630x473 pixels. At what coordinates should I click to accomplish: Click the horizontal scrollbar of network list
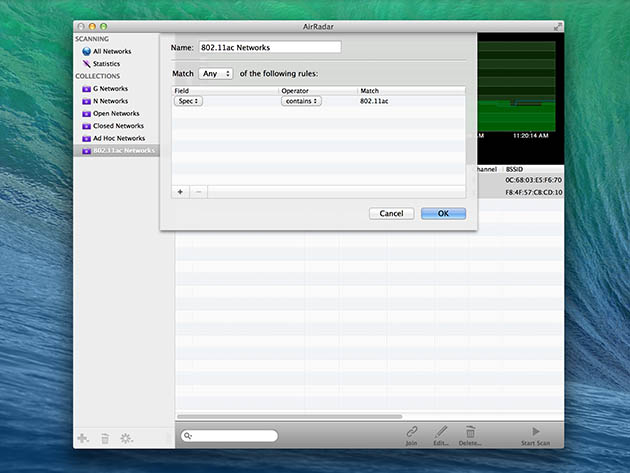(290, 417)
